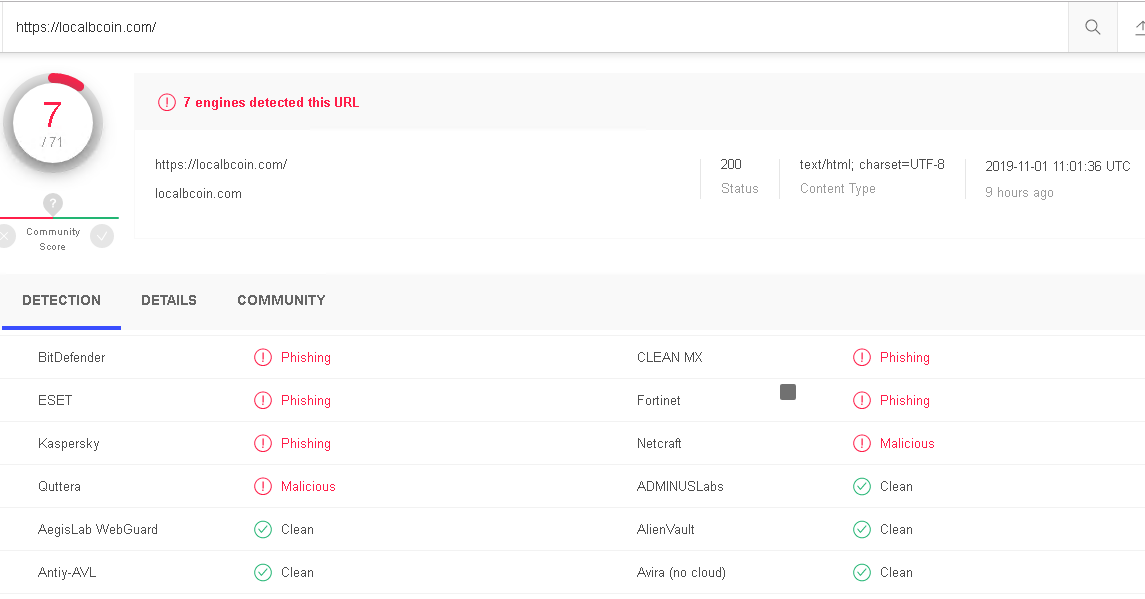This screenshot has width=1145, height=599.
Task: Select the Kaspersky engine name
Action: click(x=69, y=443)
